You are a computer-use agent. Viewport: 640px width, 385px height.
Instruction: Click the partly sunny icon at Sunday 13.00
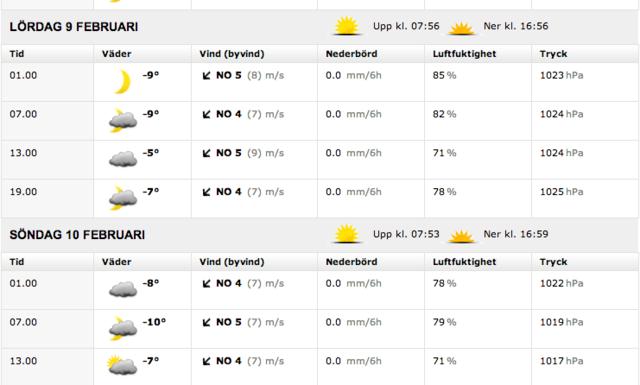[x=122, y=365]
